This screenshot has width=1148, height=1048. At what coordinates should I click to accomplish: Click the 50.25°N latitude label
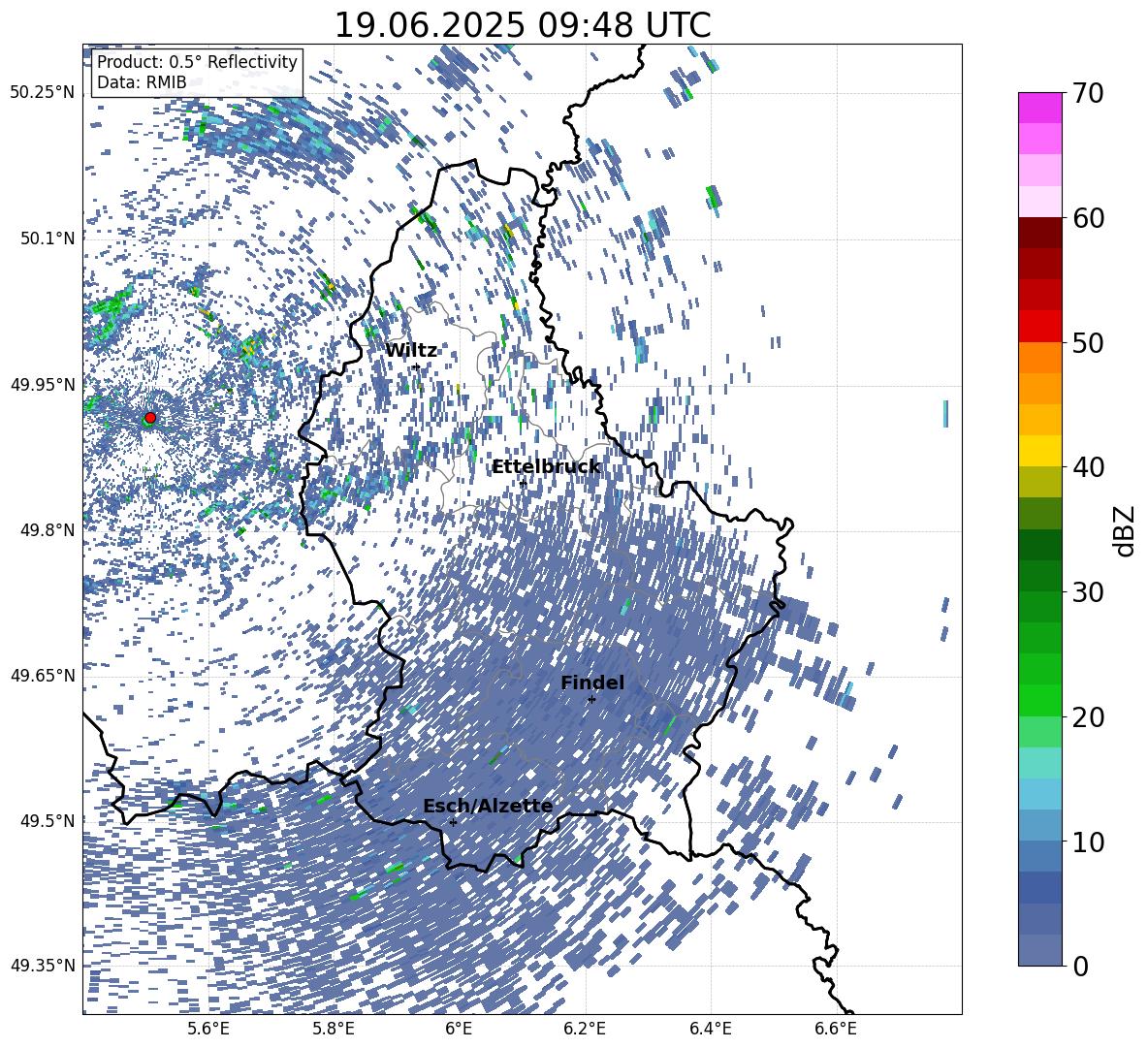click(44, 93)
